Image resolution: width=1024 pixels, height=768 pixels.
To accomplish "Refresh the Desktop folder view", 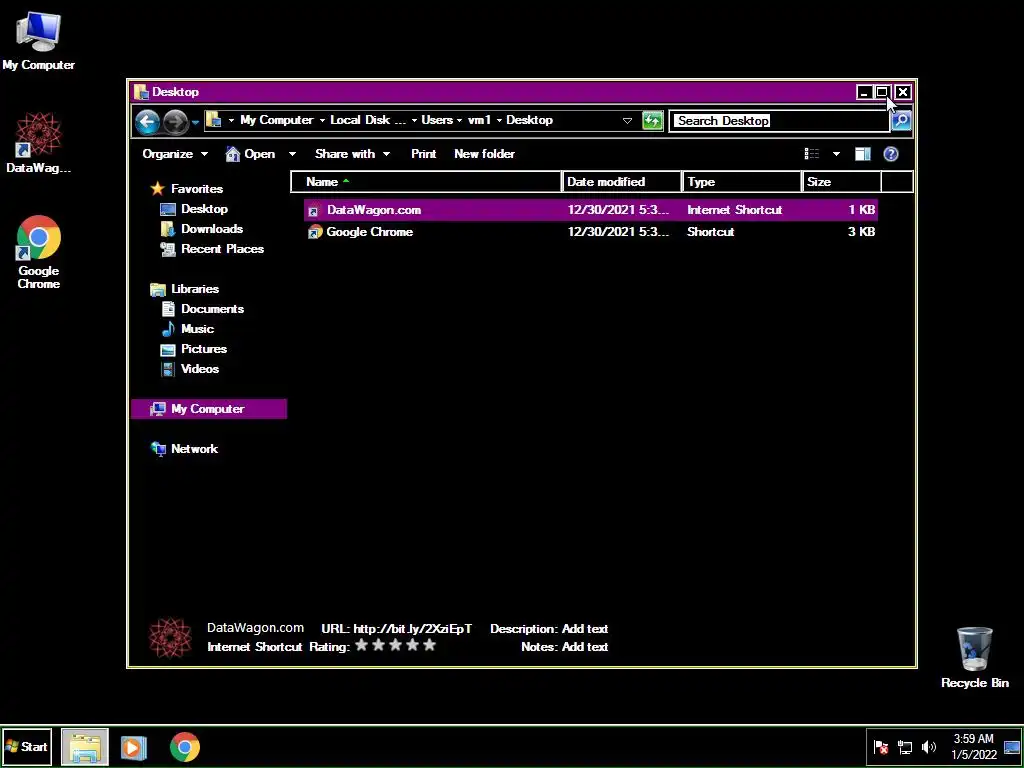I will [652, 121].
